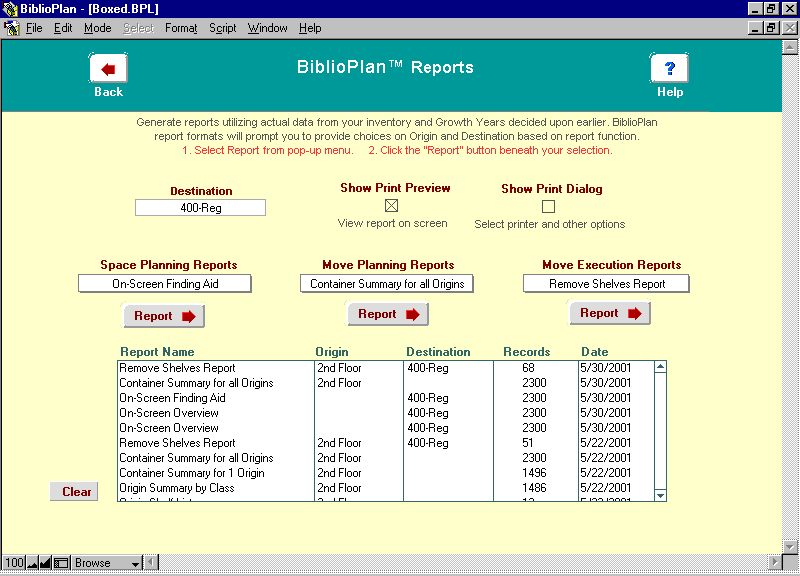Click the main window vertical scroll up arrow
The height and width of the screenshot is (576, 800).
(x=789, y=47)
